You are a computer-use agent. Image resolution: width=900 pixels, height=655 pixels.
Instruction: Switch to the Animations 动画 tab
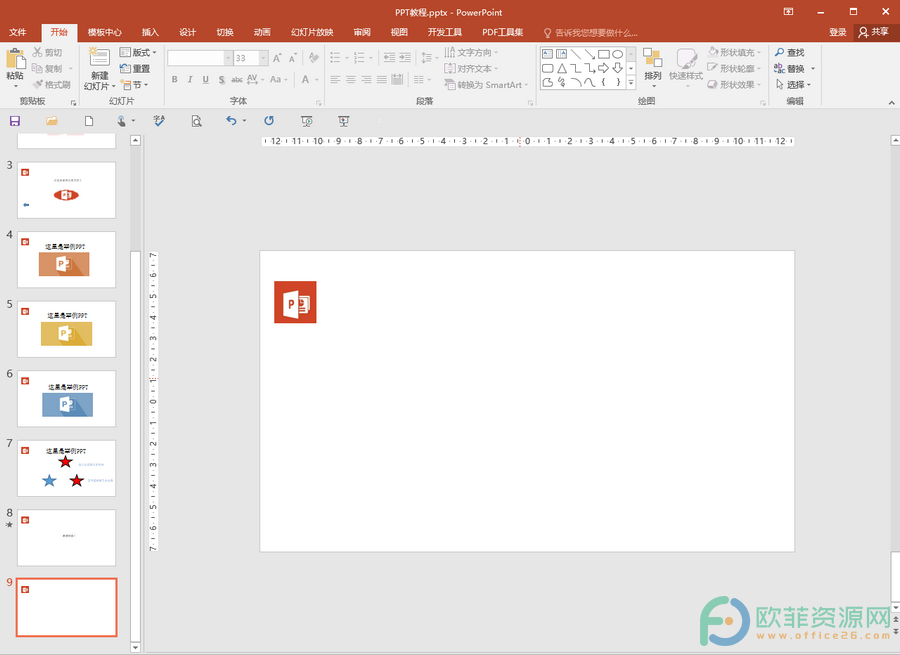[262, 32]
